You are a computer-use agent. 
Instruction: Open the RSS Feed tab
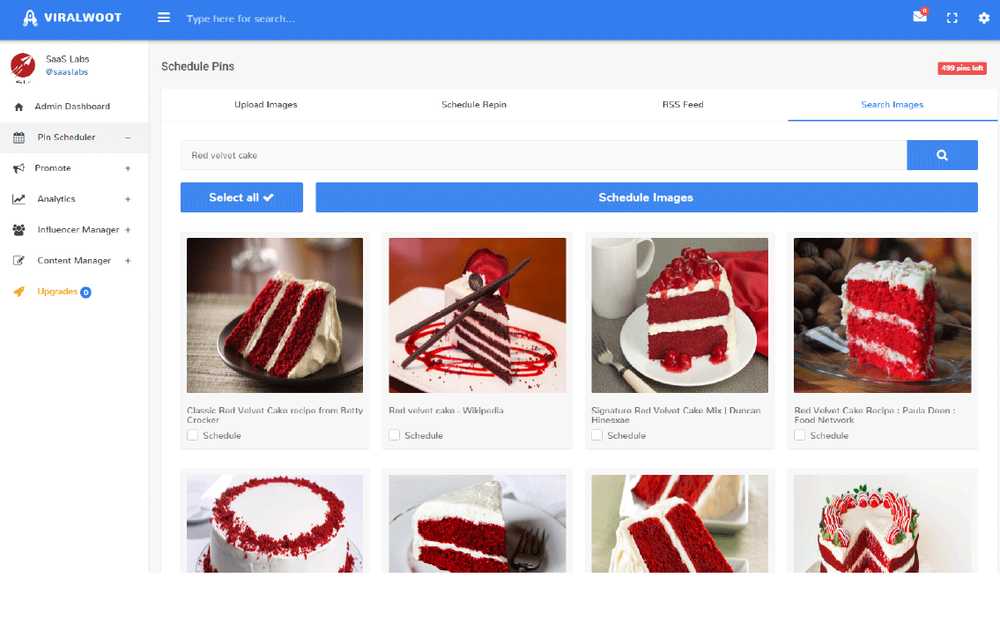[x=683, y=104]
